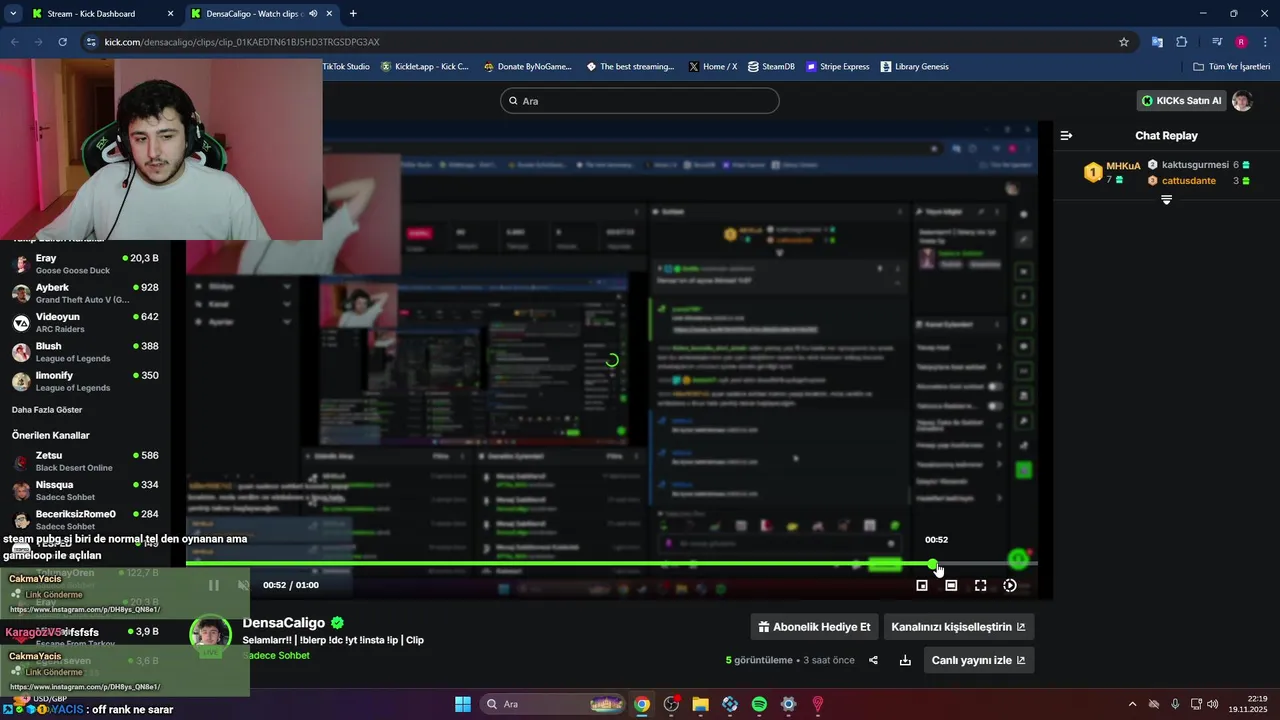This screenshot has width=1280, height=720.
Task: Open Library Genesis bookmark
Action: pyautogui.click(x=914, y=67)
